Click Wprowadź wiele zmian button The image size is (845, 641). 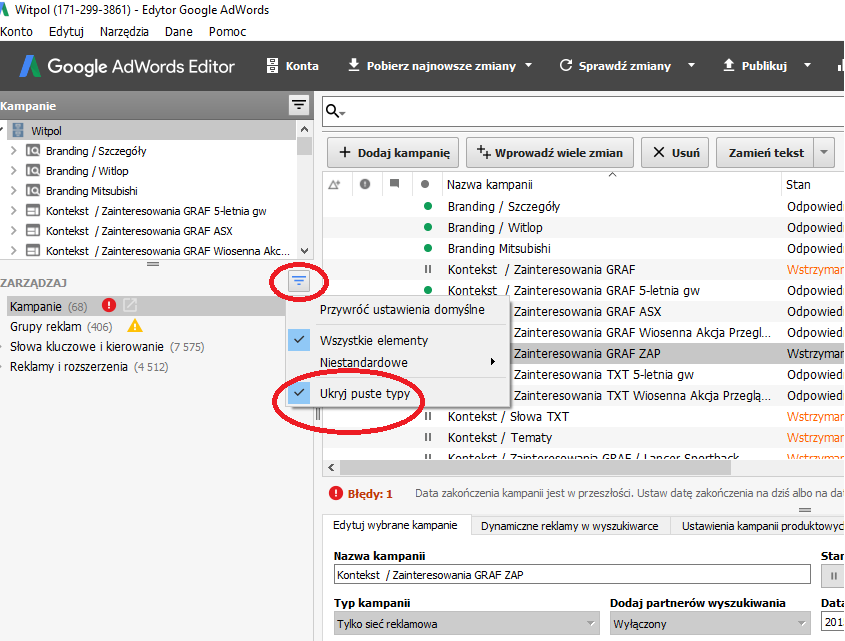coord(550,153)
